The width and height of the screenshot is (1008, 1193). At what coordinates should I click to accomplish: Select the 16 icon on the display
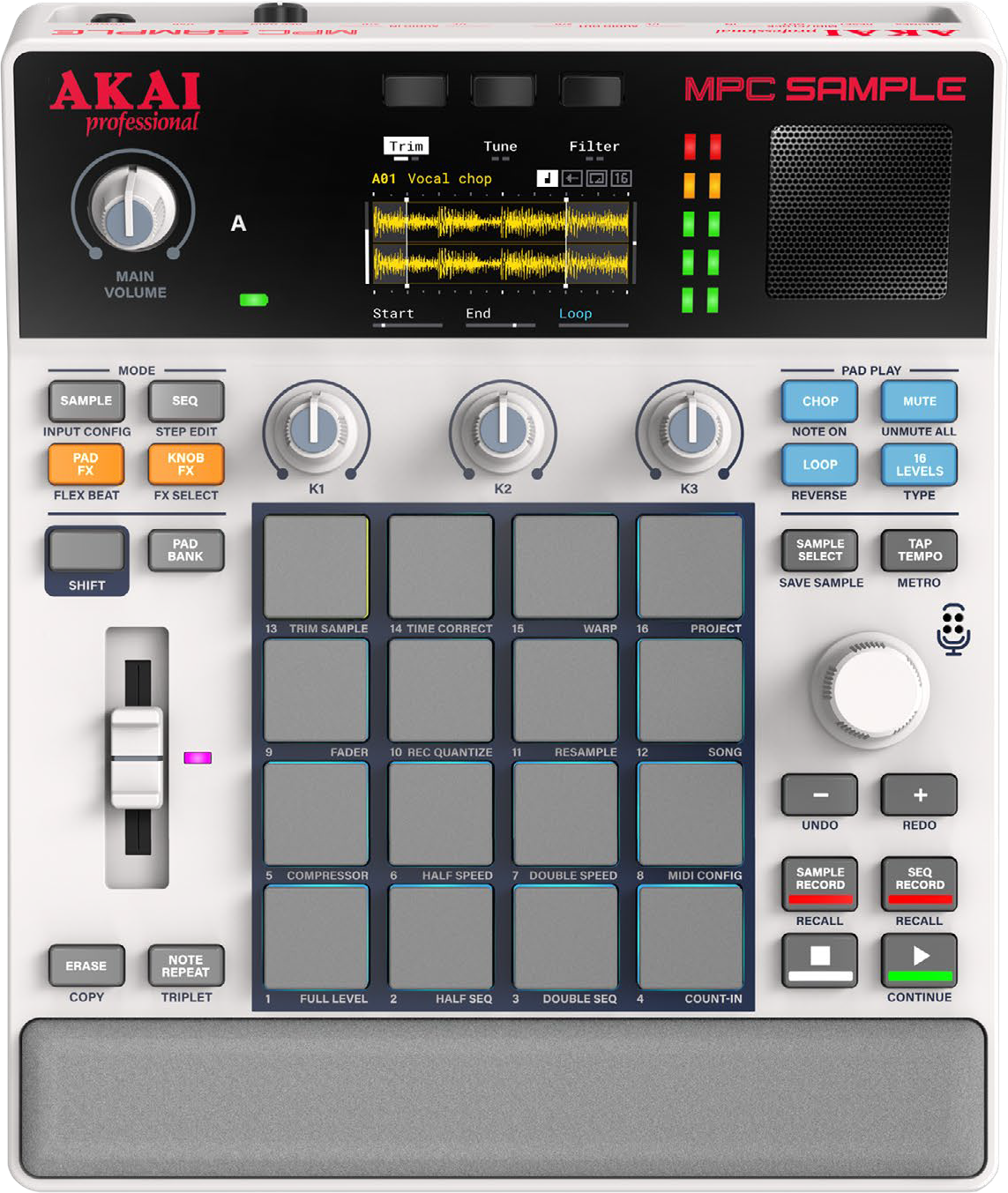(x=621, y=178)
